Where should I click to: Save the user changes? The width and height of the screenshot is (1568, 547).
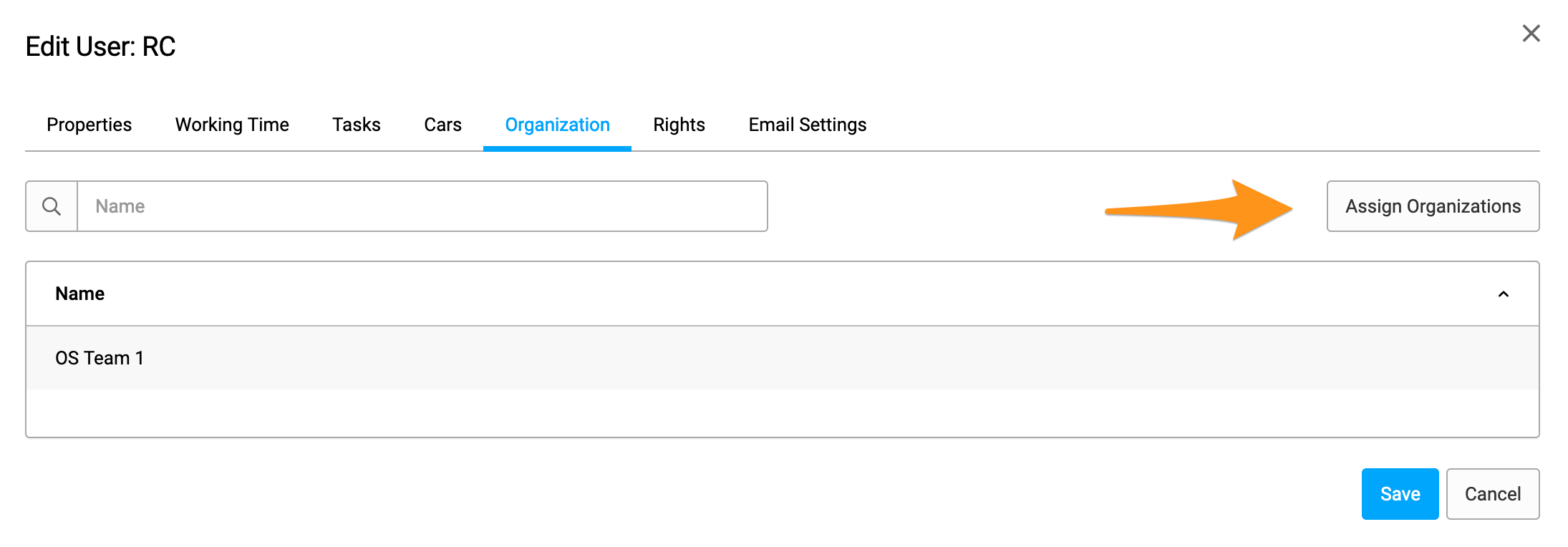click(1400, 494)
